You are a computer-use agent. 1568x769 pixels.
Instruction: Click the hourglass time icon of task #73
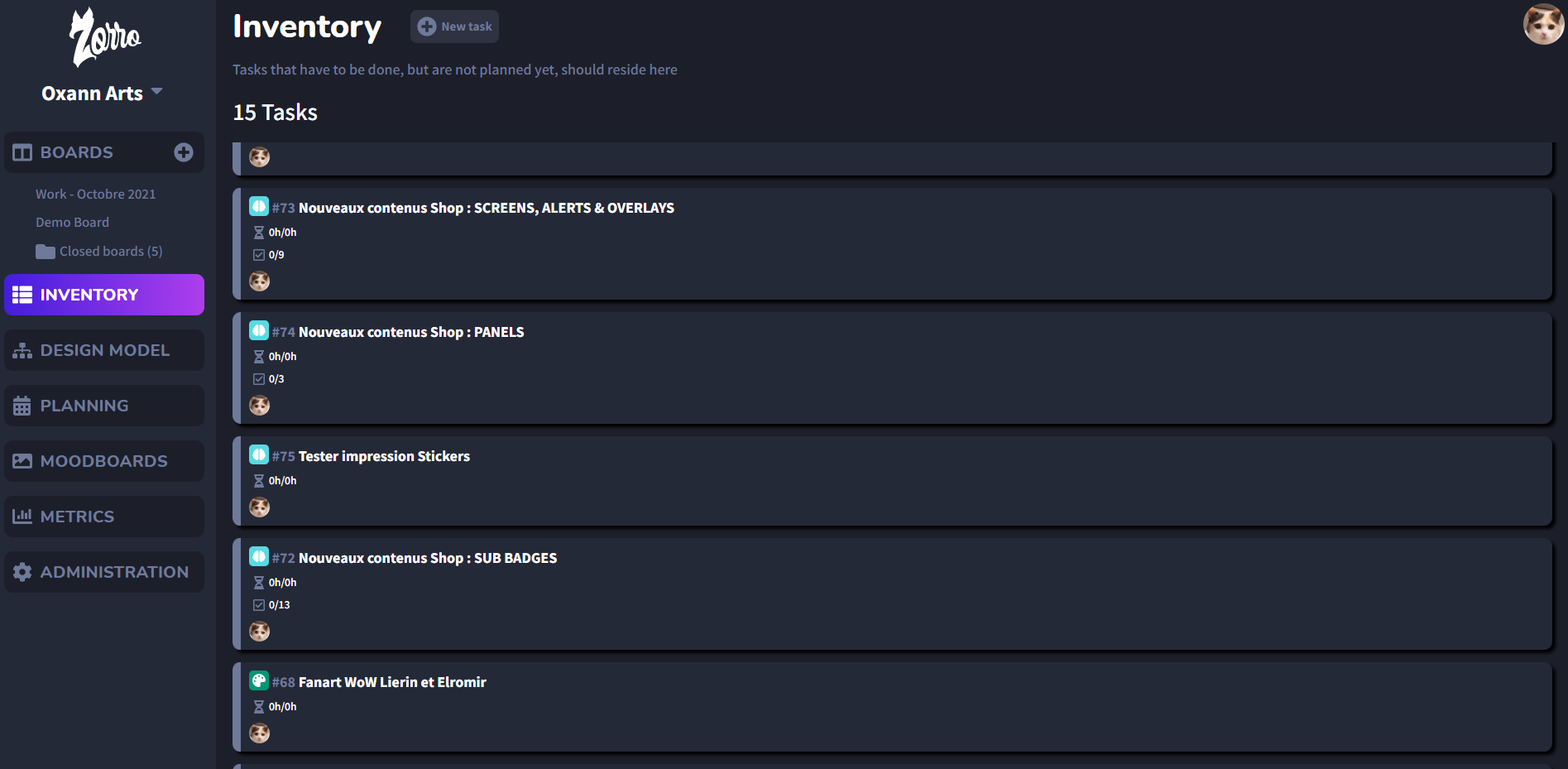click(x=259, y=233)
